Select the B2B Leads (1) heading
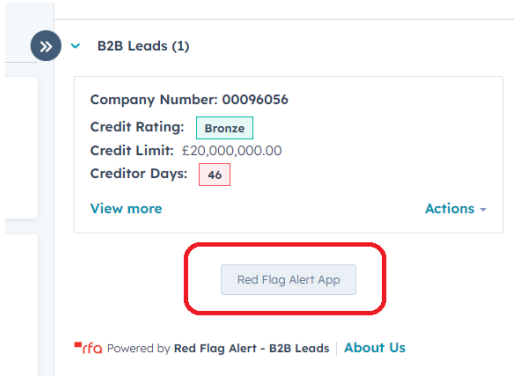 [x=143, y=46]
